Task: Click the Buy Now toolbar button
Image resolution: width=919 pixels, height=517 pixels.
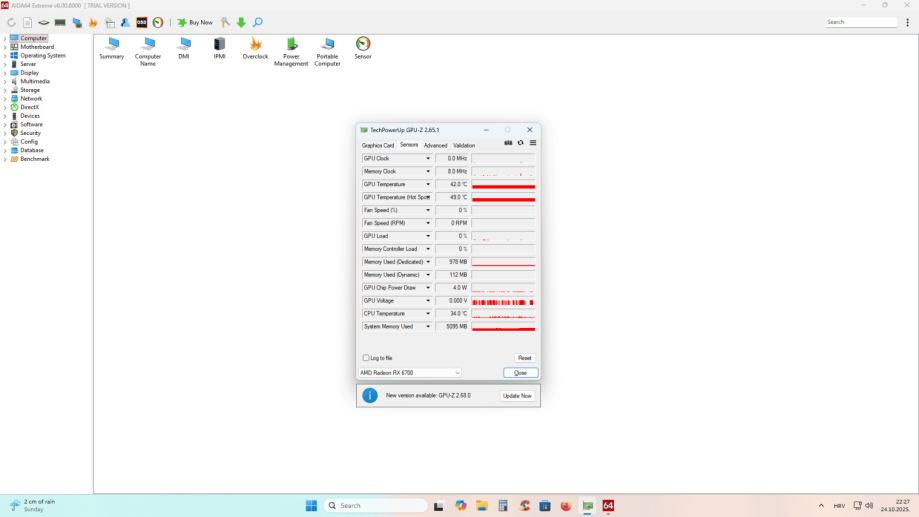Action: coord(195,22)
